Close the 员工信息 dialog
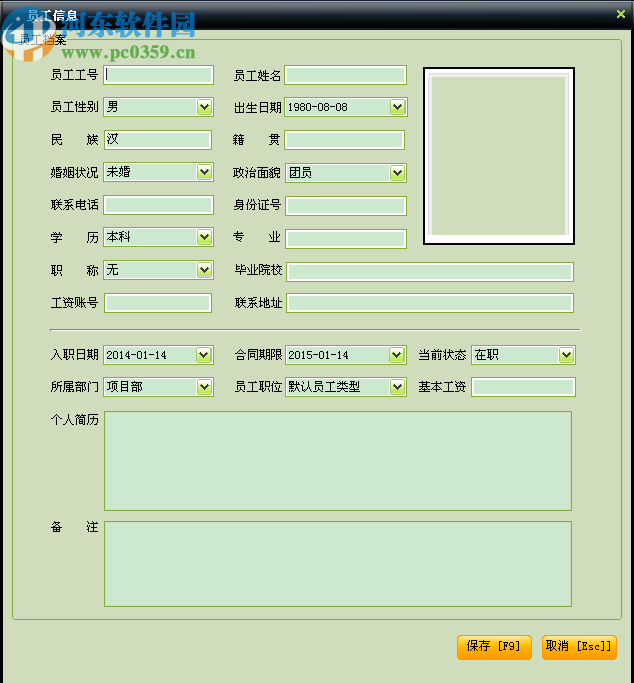This screenshot has width=634, height=683. click(621, 14)
